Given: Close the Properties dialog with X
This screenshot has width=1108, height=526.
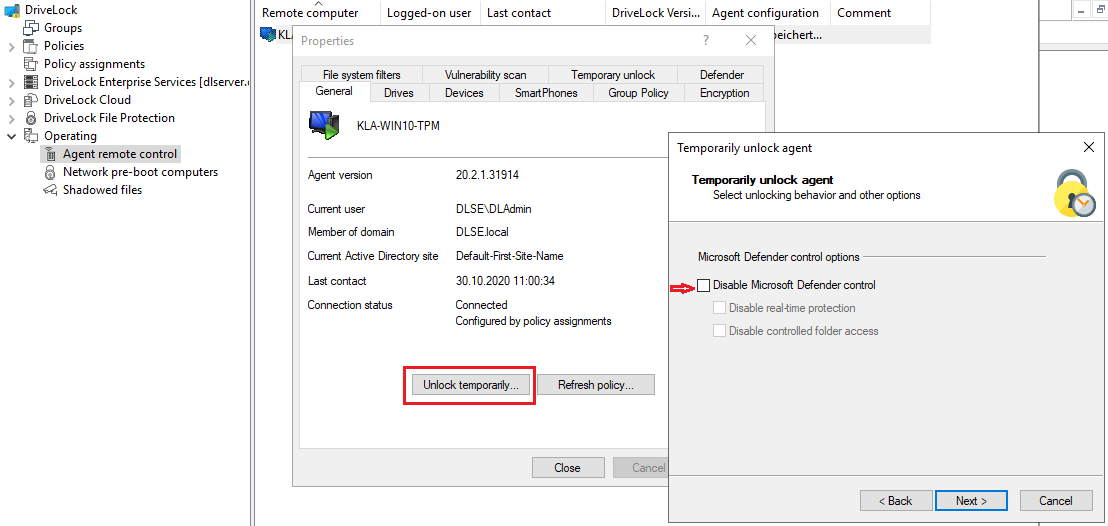Looking at the screenshot, I should point(750,41).
